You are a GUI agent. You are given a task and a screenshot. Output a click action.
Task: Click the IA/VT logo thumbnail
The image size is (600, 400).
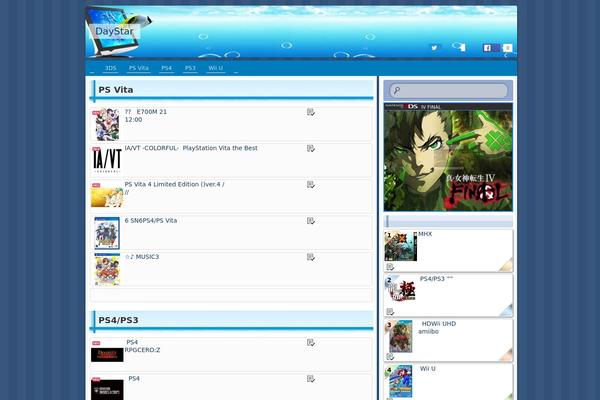click(x=107, y=160)
